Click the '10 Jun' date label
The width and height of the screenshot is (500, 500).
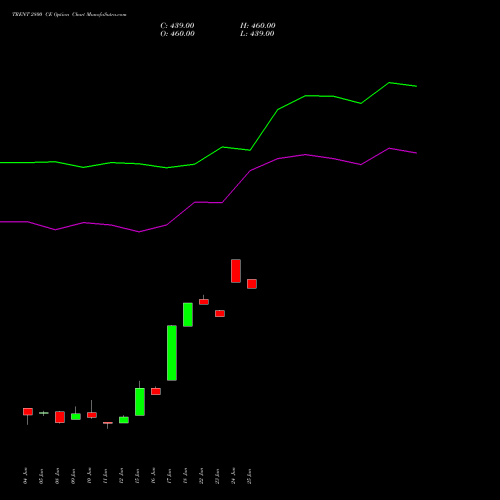[90, 476]
